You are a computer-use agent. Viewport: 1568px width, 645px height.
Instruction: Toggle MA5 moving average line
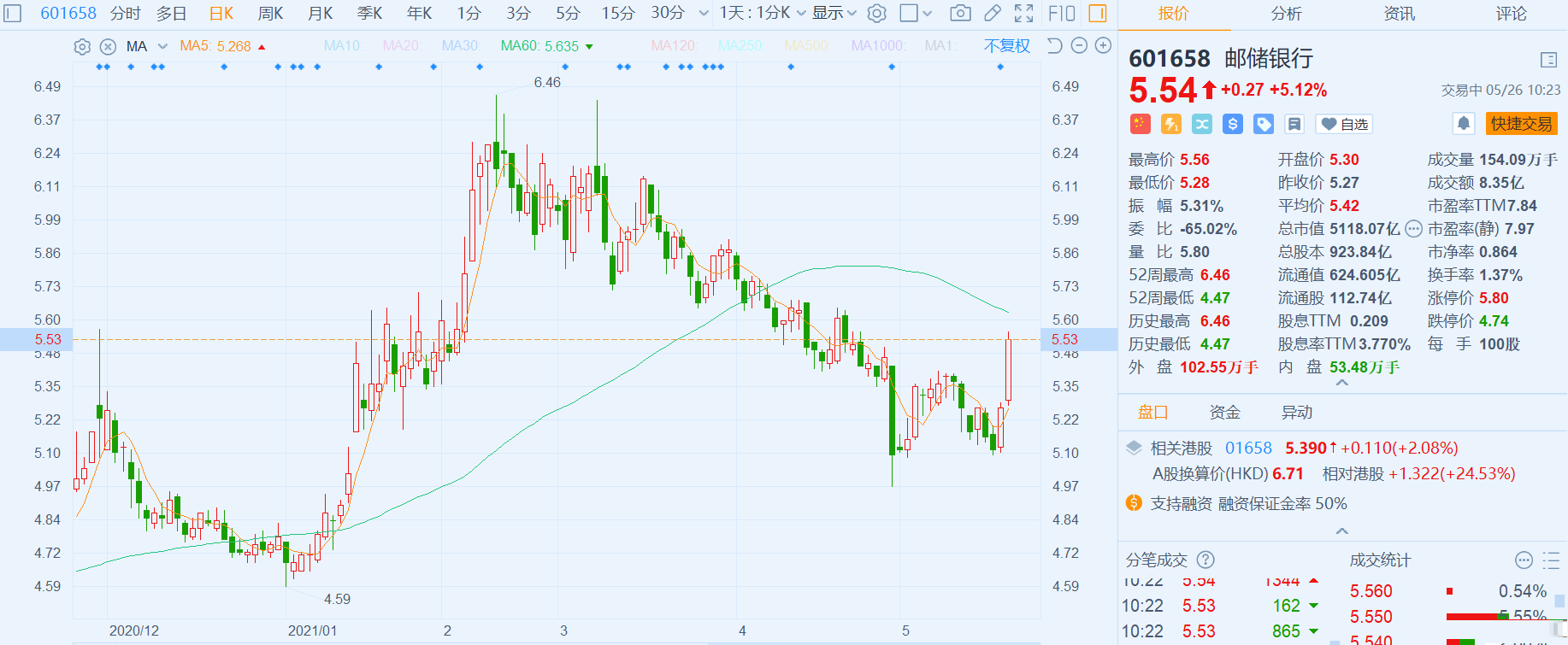(x=215, y=46)
